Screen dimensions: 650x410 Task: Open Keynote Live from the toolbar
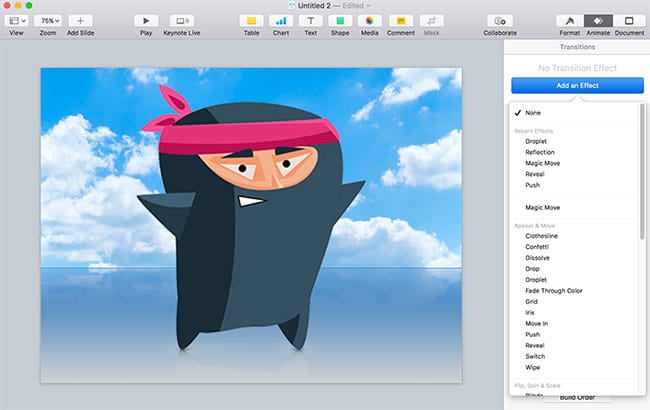coord(182,21)
